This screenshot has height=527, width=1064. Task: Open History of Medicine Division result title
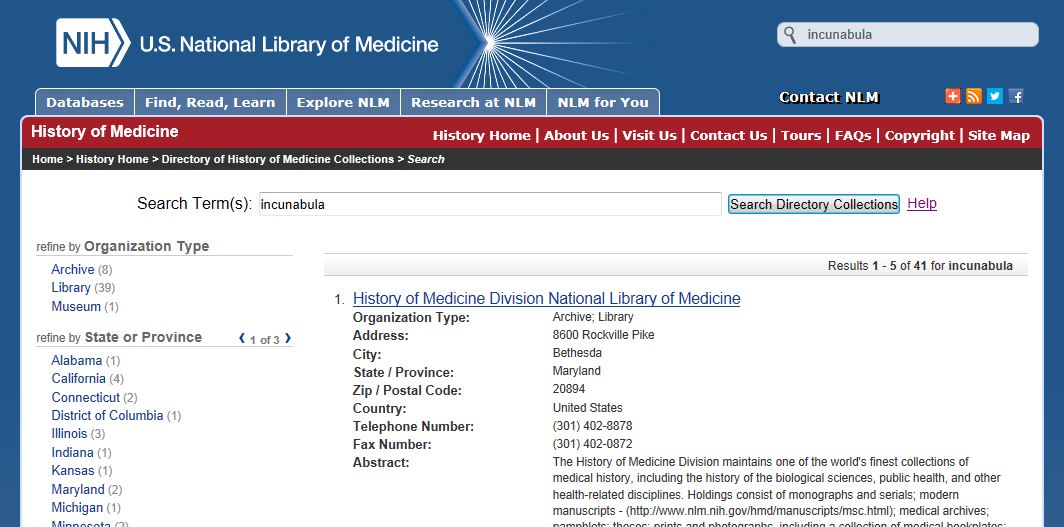pyautogui.click(x=546, y=298)
